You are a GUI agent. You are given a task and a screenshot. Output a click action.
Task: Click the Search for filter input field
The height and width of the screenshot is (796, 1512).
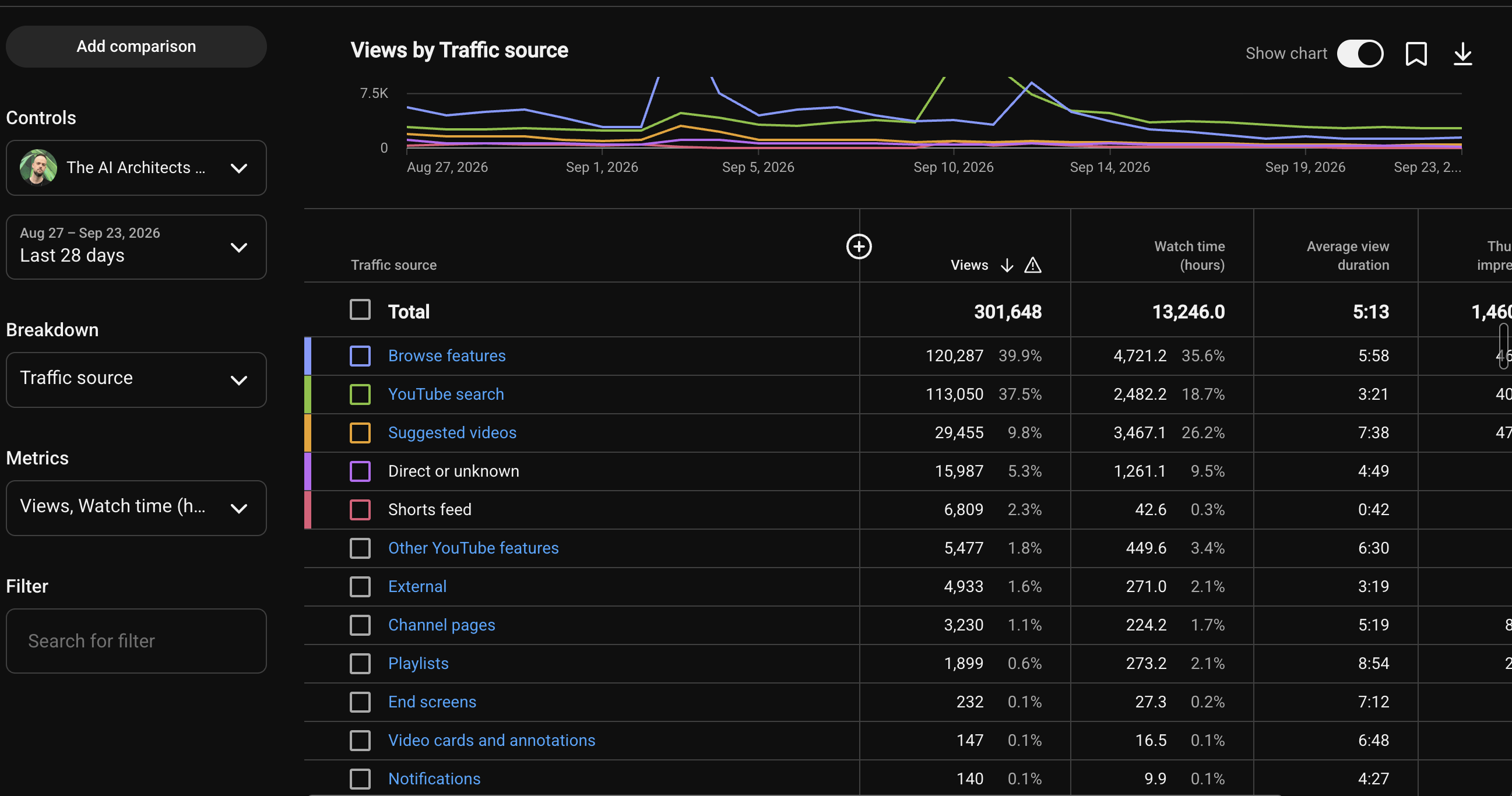[x=136, y=640]
